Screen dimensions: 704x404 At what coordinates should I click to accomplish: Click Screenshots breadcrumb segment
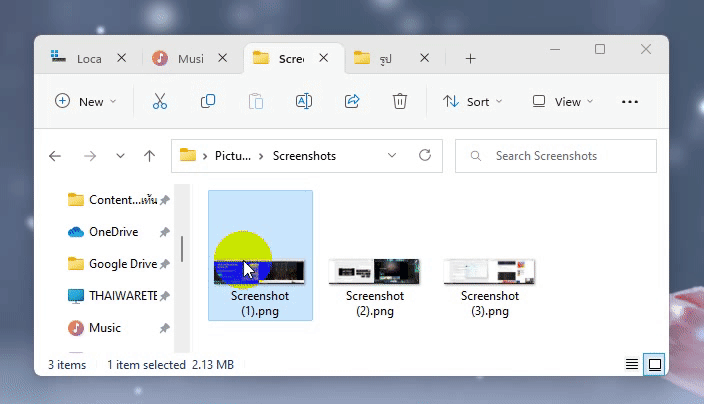pos(304,156)
